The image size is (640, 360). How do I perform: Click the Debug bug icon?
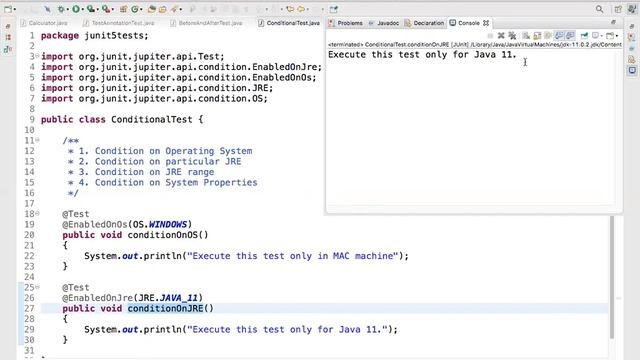pos(61,9)
